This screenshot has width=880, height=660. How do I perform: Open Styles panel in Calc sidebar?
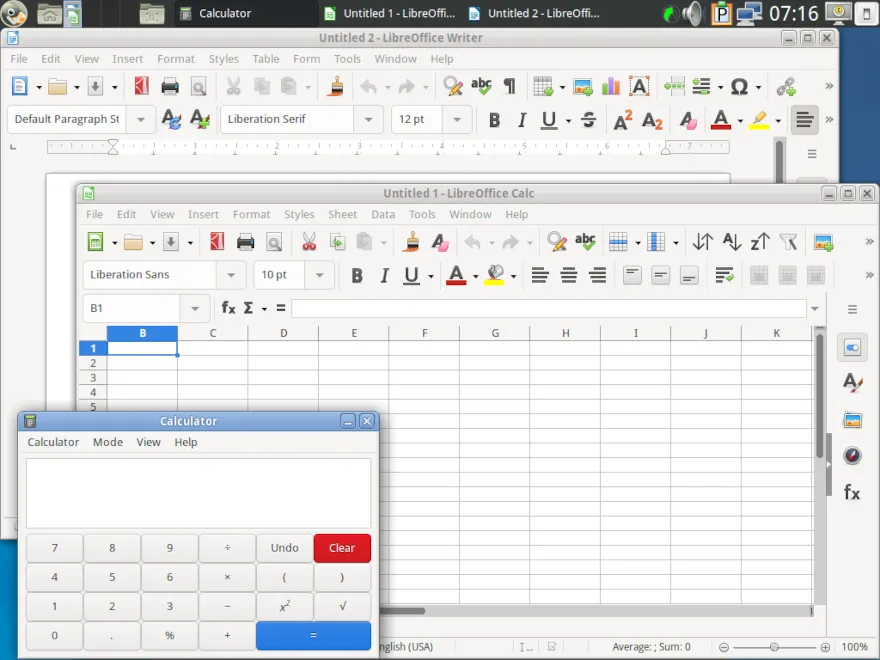852,383
